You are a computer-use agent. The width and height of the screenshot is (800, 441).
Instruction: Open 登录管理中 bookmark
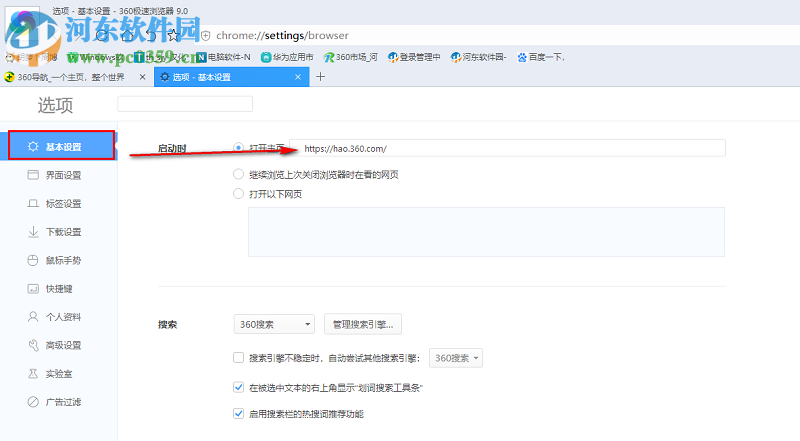[x=414, y=57]
